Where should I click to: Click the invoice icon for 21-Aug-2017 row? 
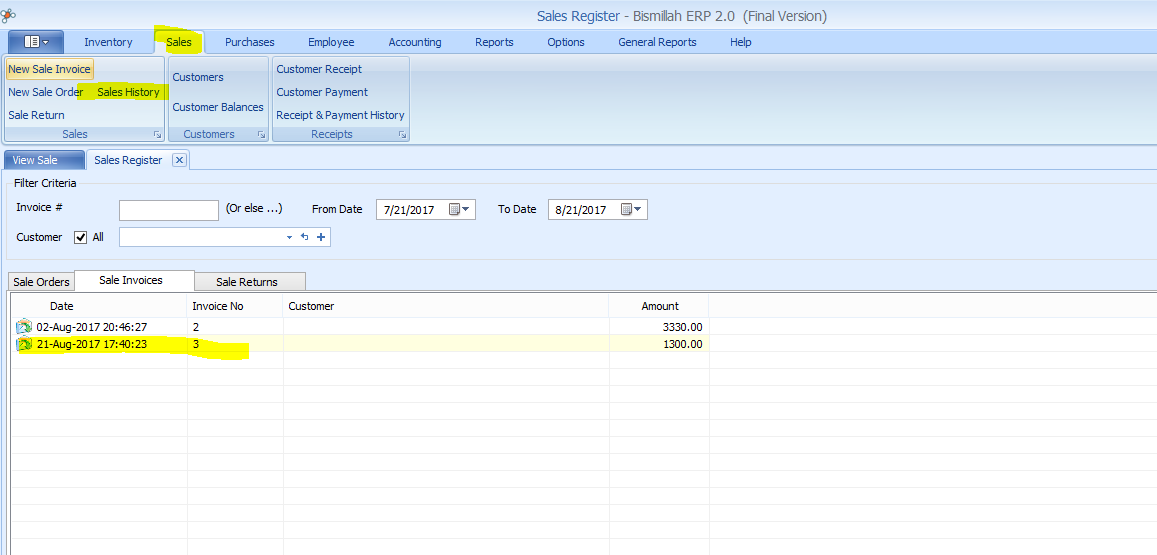coord(24,344)
